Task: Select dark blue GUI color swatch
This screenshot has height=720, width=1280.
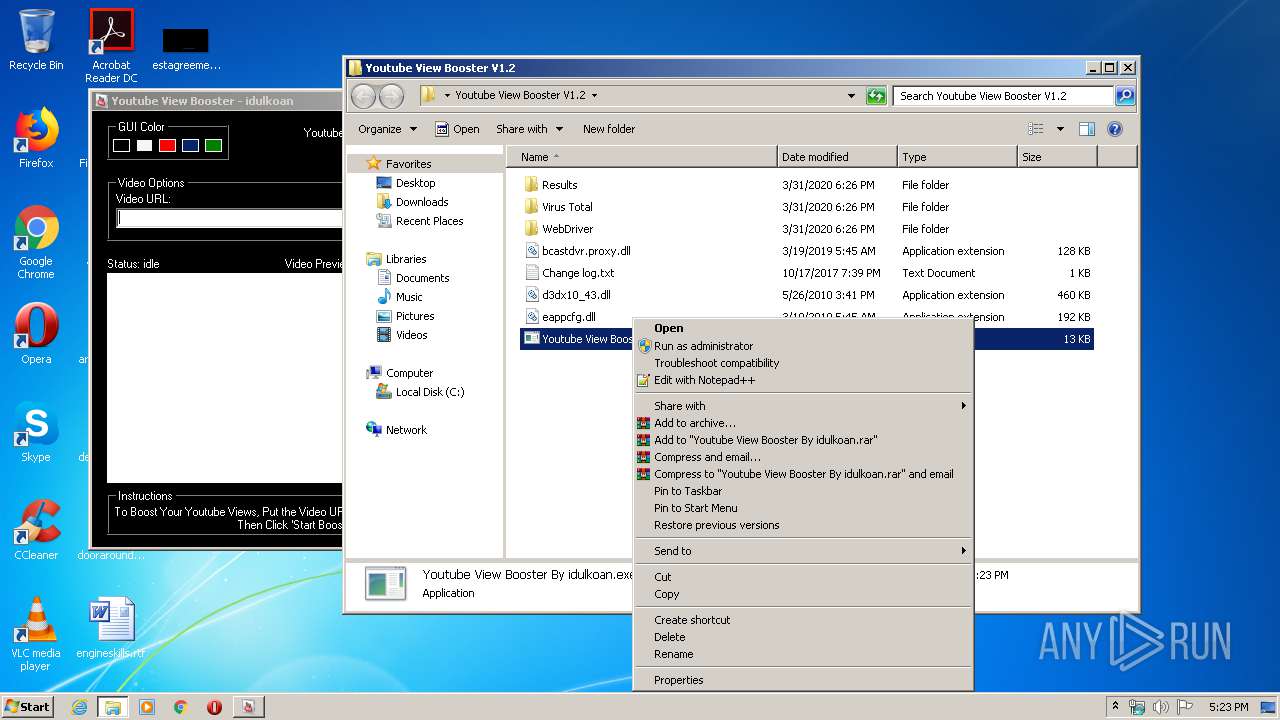Action: [x=190, y=145]
